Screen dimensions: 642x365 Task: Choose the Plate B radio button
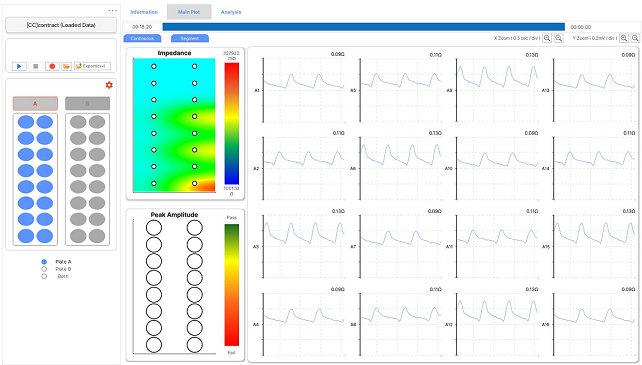pos(44,269)
